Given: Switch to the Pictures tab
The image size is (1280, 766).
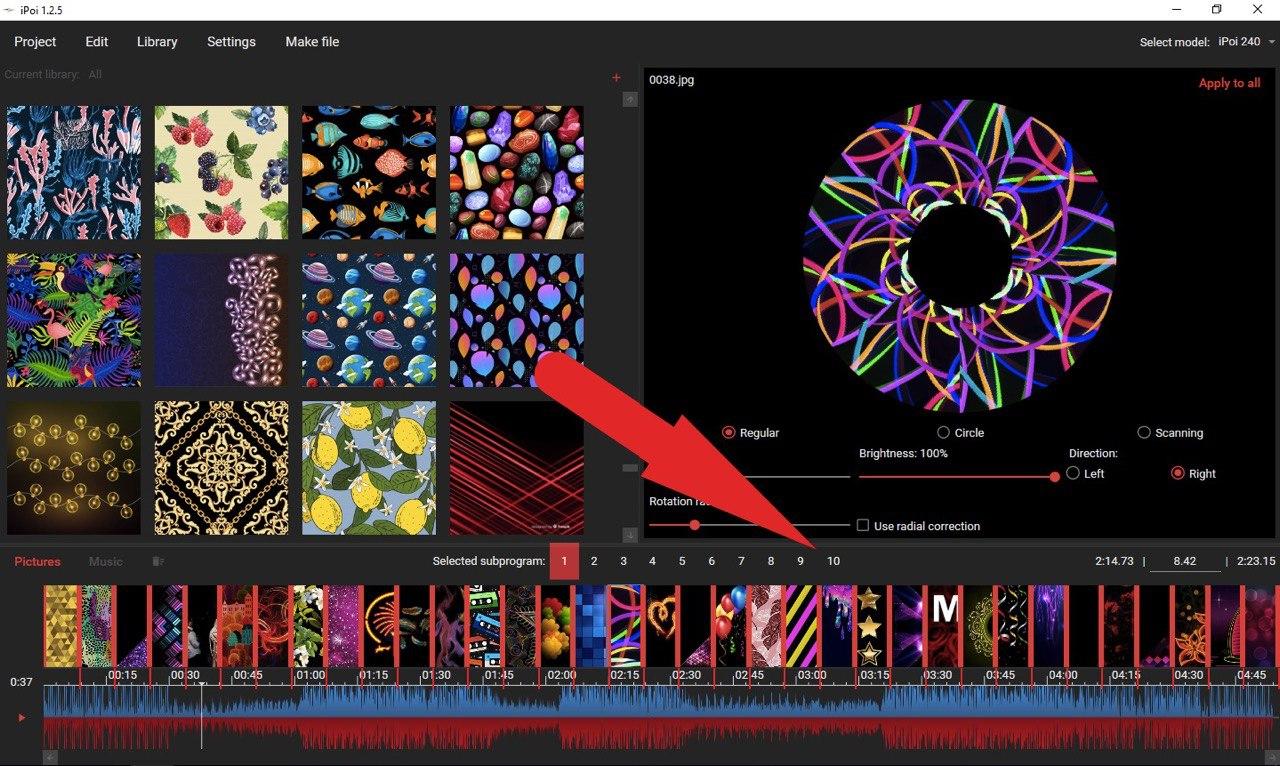Looking at the screenshot, I should coord(37,562).
